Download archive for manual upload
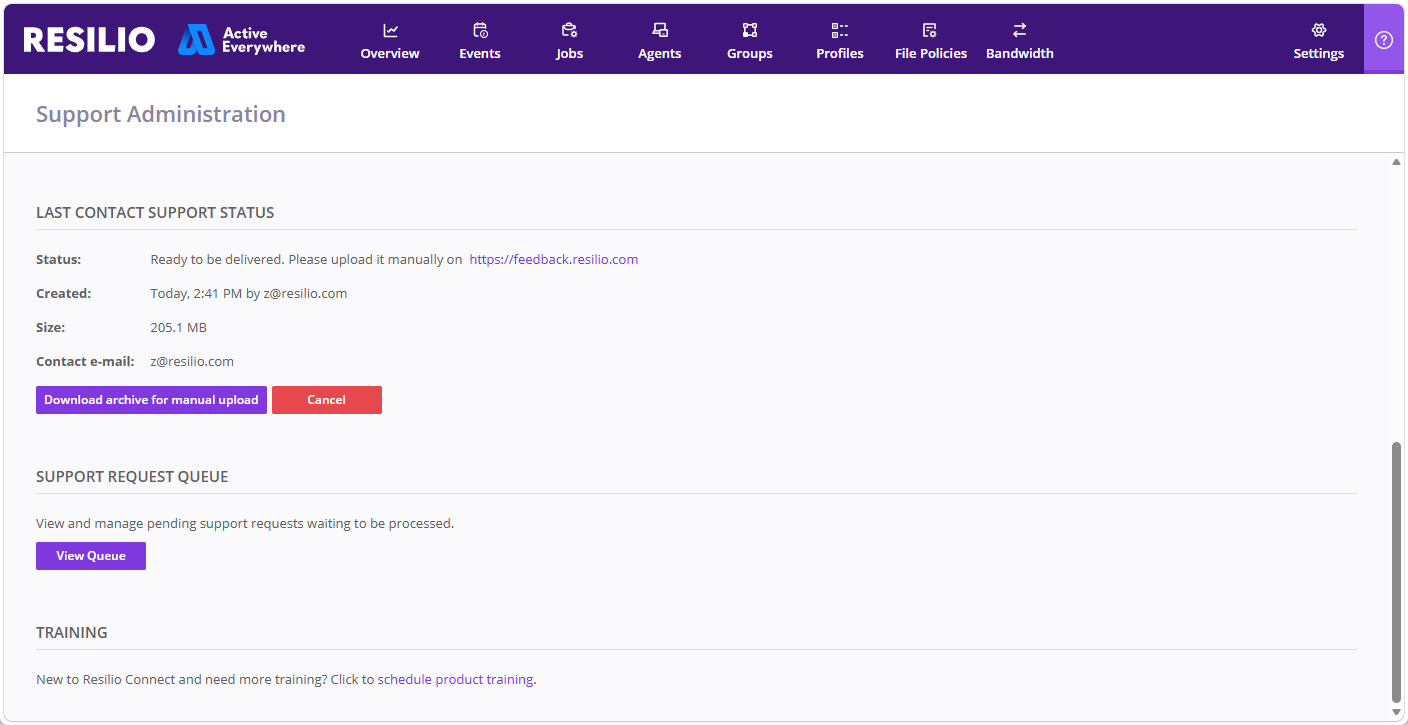 click(151, 400)
